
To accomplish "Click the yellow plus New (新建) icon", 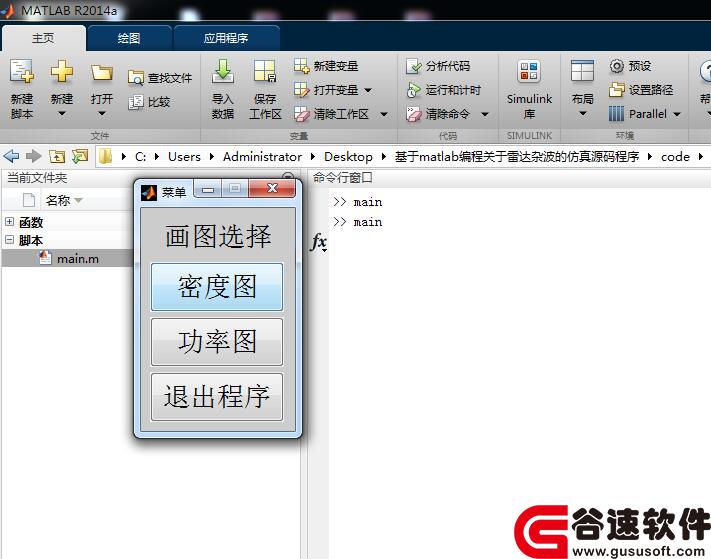I will [x=62, y=72].
